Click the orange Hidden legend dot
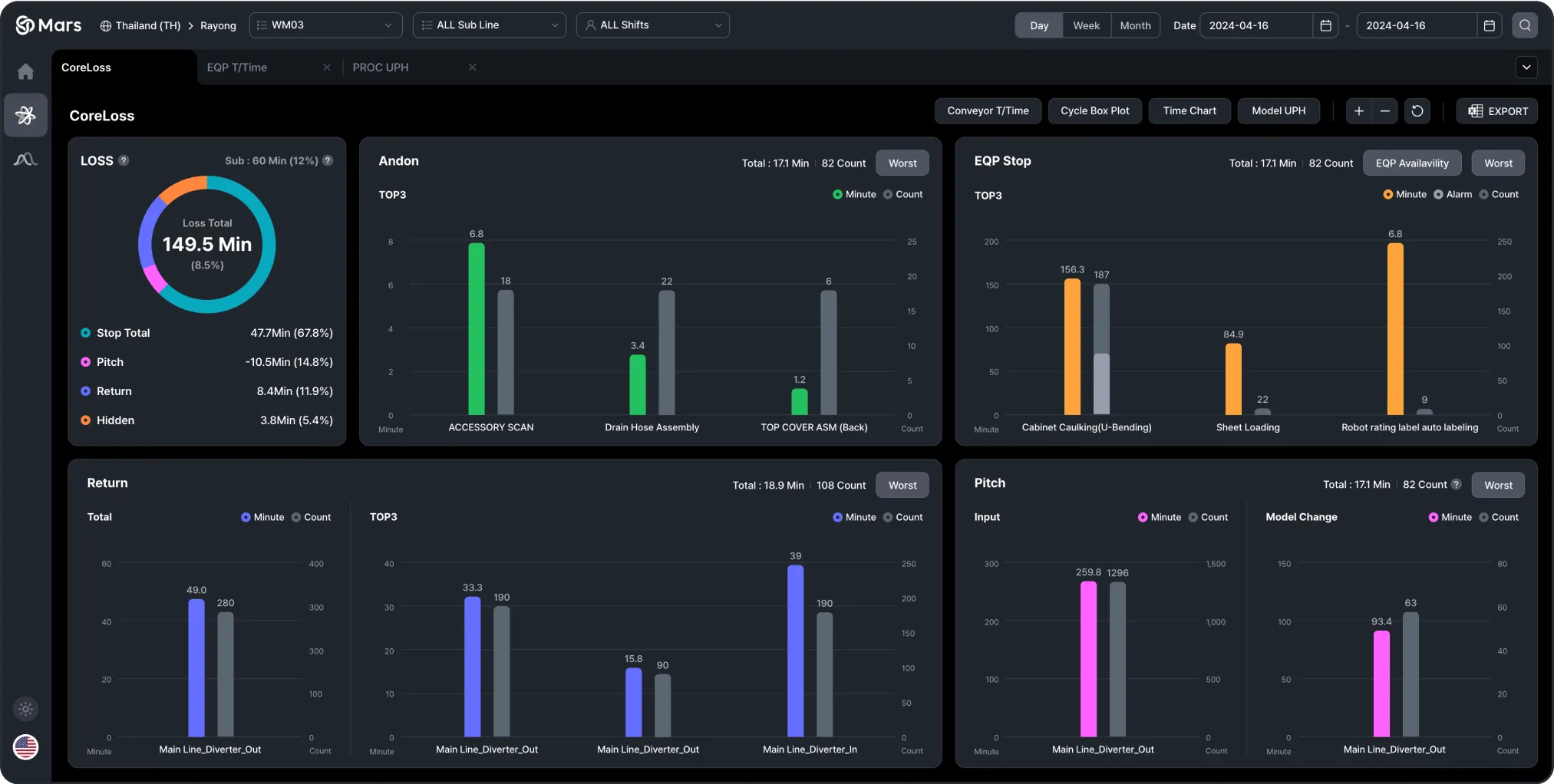Viewport: 1554px width, 784px height. 84,420
